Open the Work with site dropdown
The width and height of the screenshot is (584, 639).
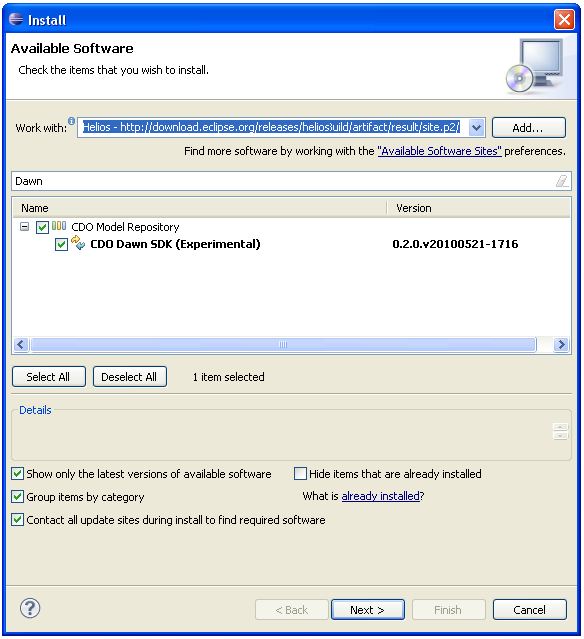pos(476,128)
